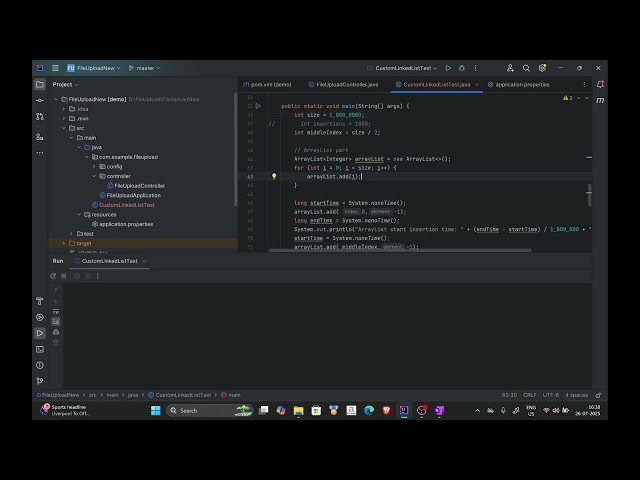Expand the config package
The image size is (640, 480).
tap(94, 167)
